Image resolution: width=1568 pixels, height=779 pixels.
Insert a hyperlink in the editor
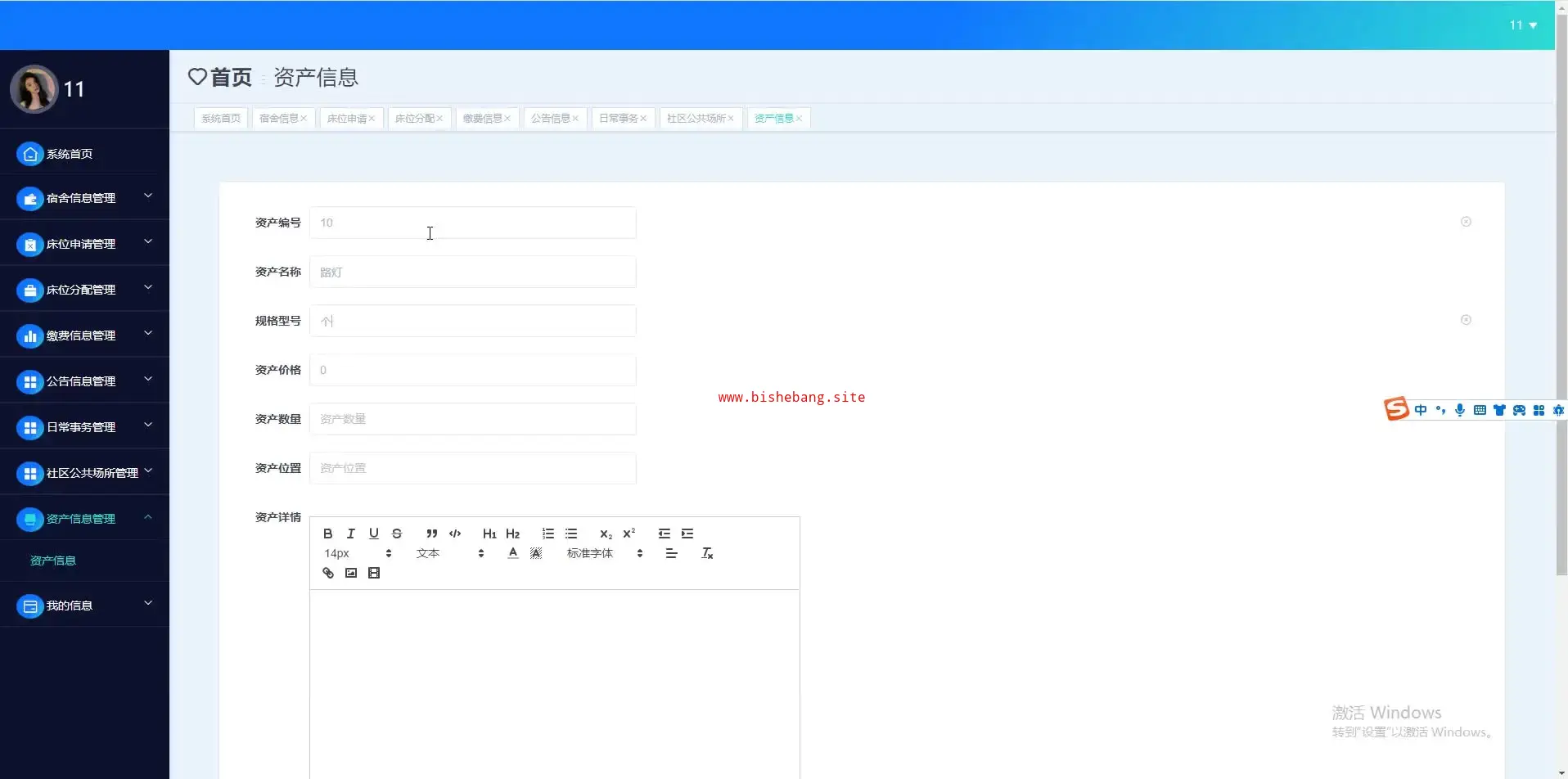328,573
